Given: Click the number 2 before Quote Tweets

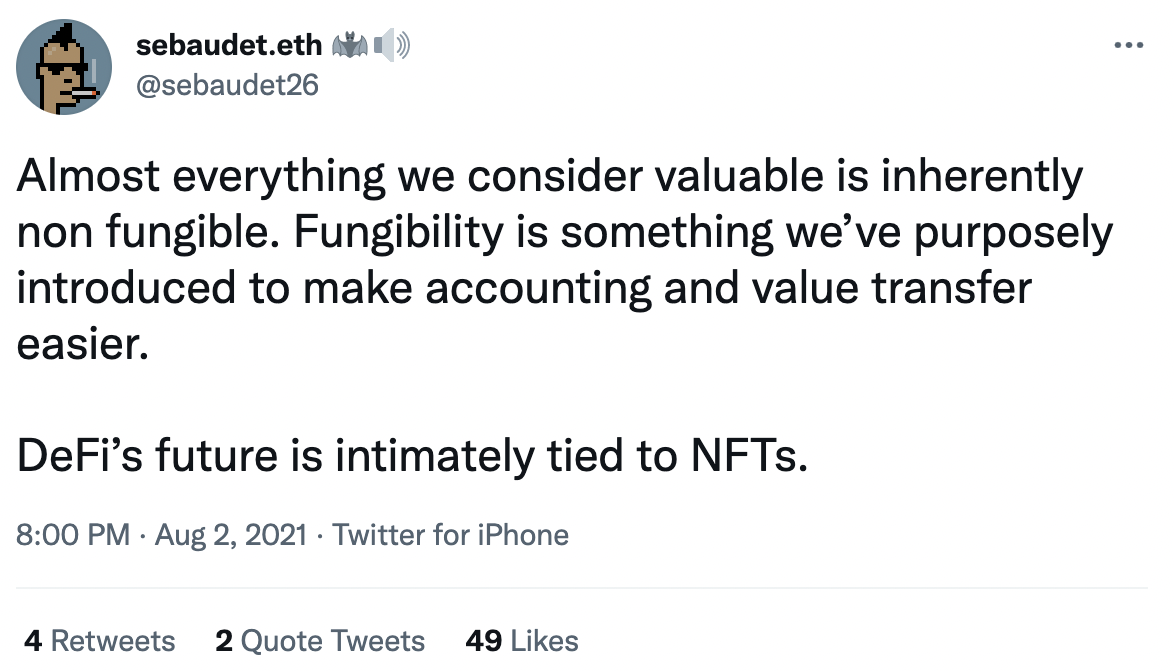Looking at the screenshot, I should 223,641.
